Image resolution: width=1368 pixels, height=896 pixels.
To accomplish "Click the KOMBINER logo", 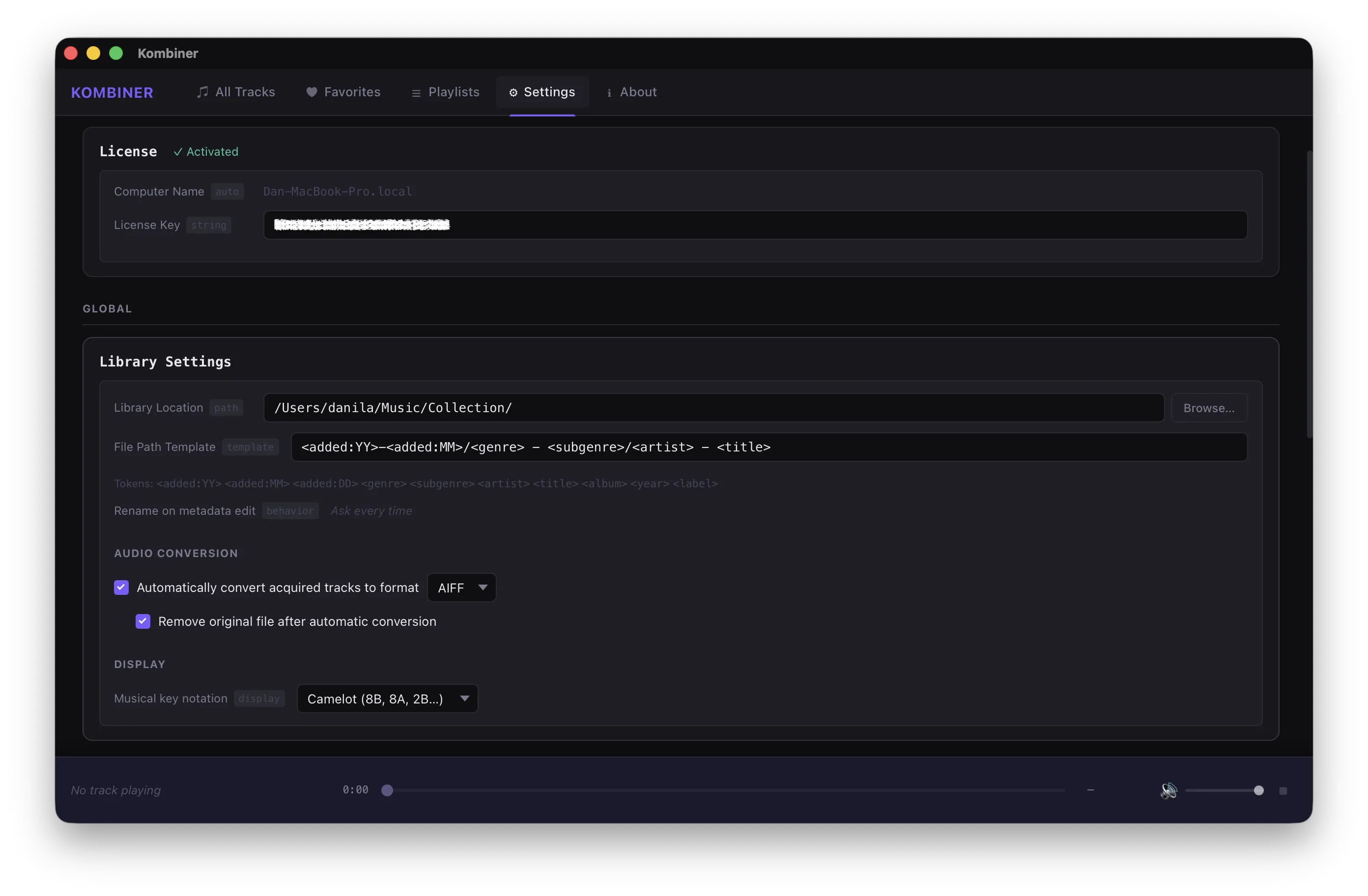I will pyautogui.click(x=112, y=92).
